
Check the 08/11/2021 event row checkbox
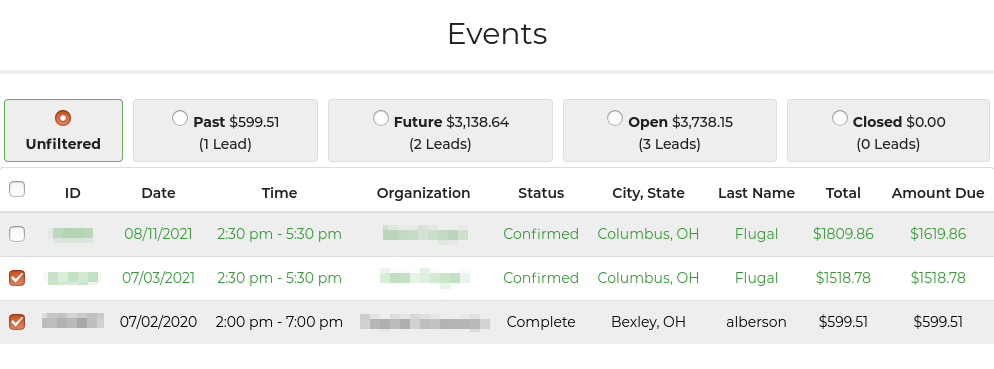pyautogui.click(x=17, y=234)
